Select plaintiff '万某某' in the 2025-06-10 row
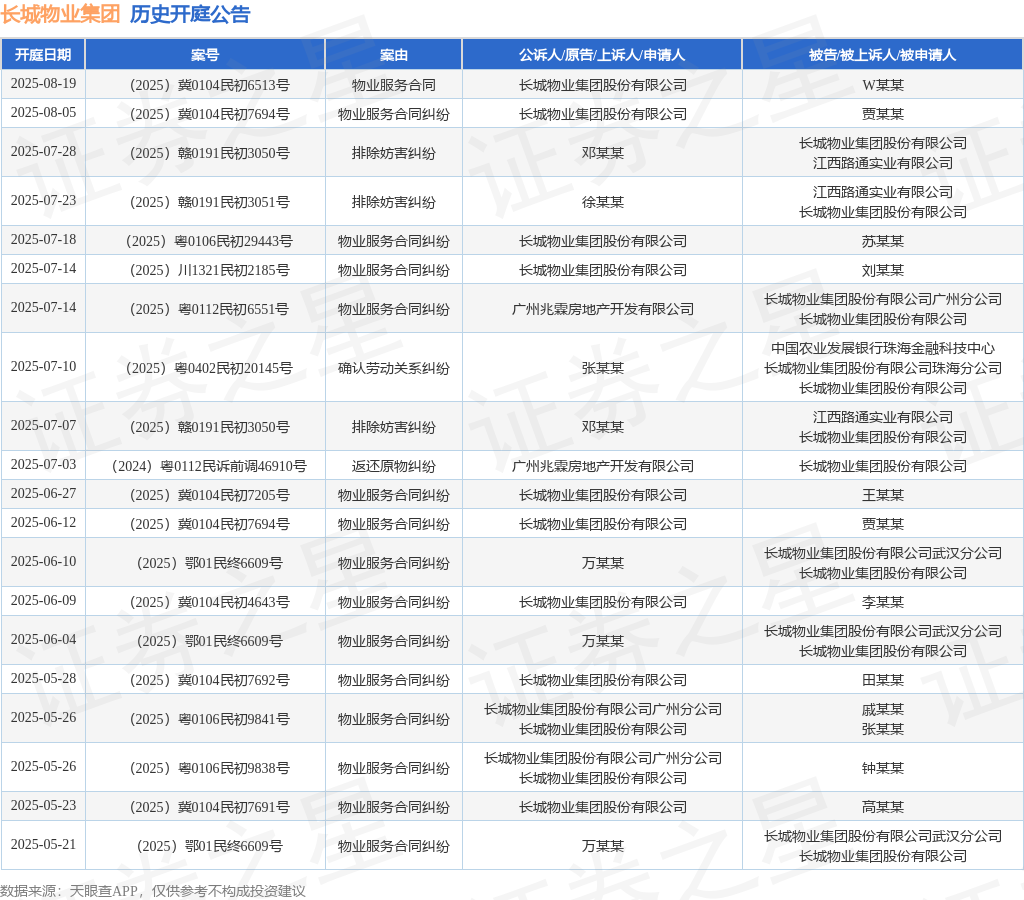The image size is (1024, 900). (603, 563)
